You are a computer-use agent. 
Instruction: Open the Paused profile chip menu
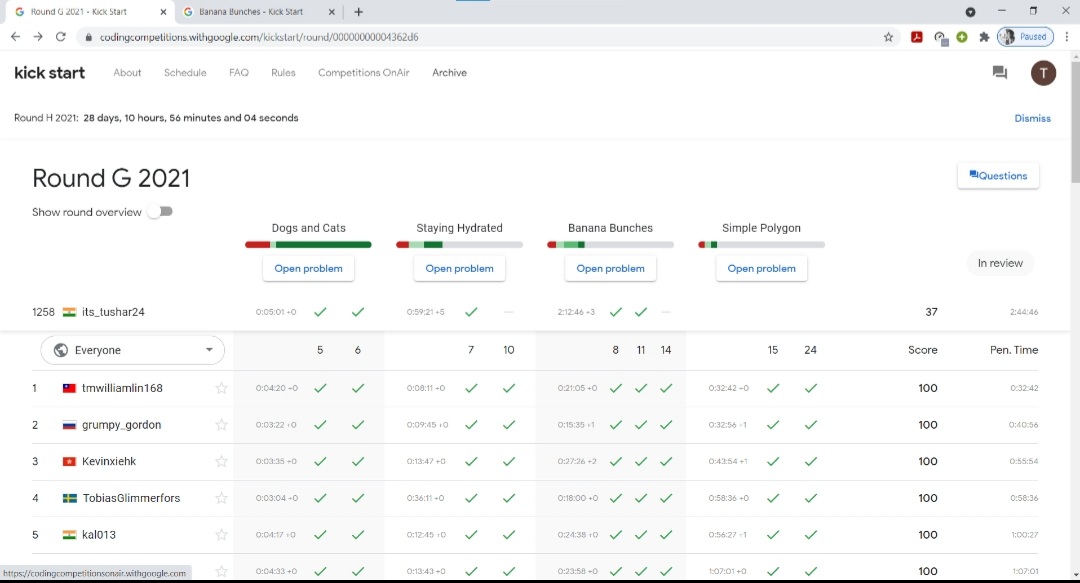tap(1025, 36)
